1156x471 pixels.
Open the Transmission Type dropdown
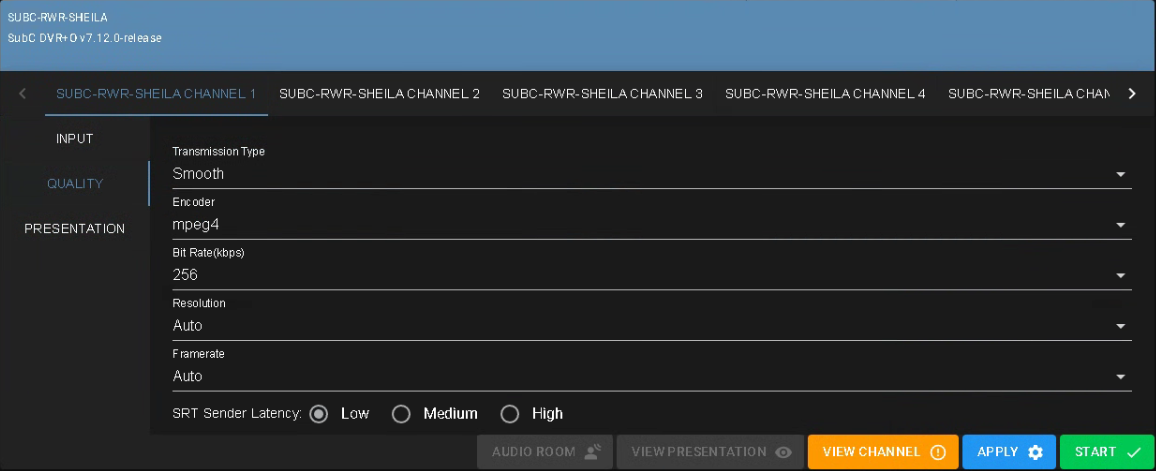[x=1120, y=174]
